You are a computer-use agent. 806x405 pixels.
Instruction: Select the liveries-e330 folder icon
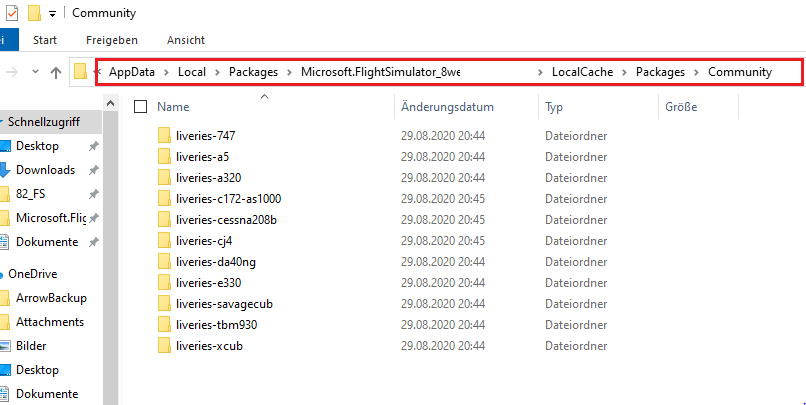(164, 283)
